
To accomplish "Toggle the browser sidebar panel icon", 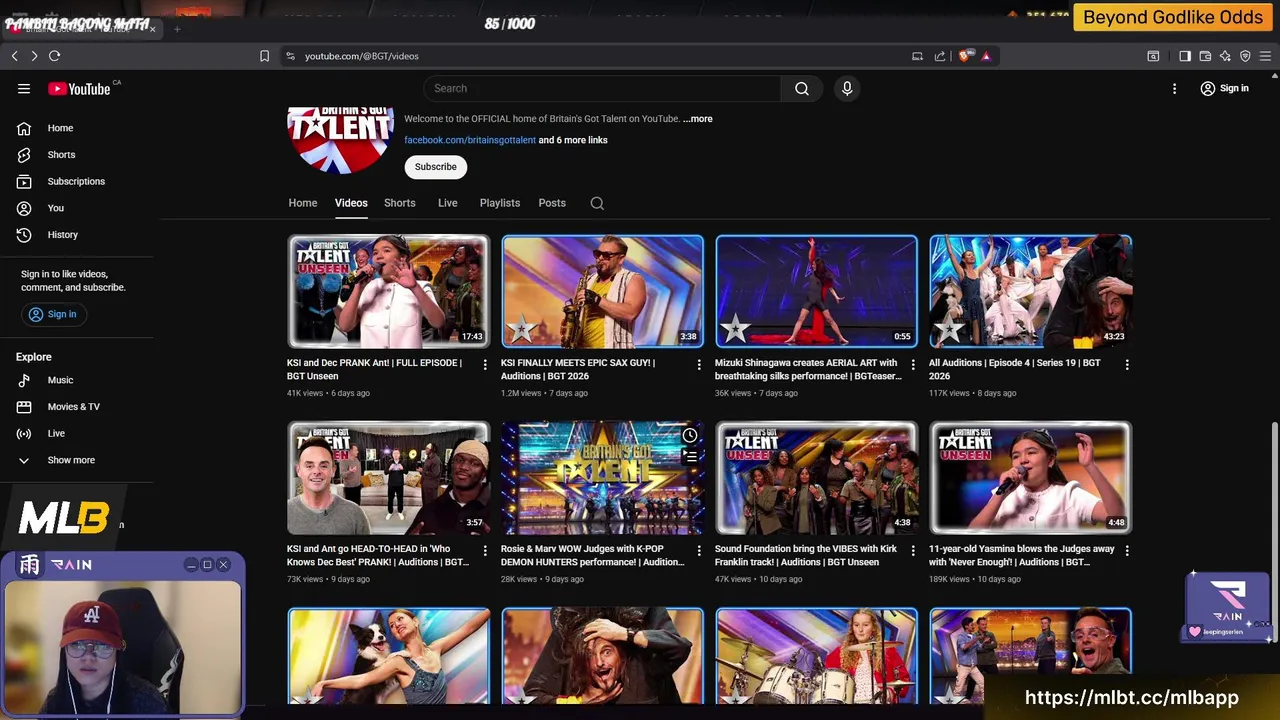I will point(1185,56).
